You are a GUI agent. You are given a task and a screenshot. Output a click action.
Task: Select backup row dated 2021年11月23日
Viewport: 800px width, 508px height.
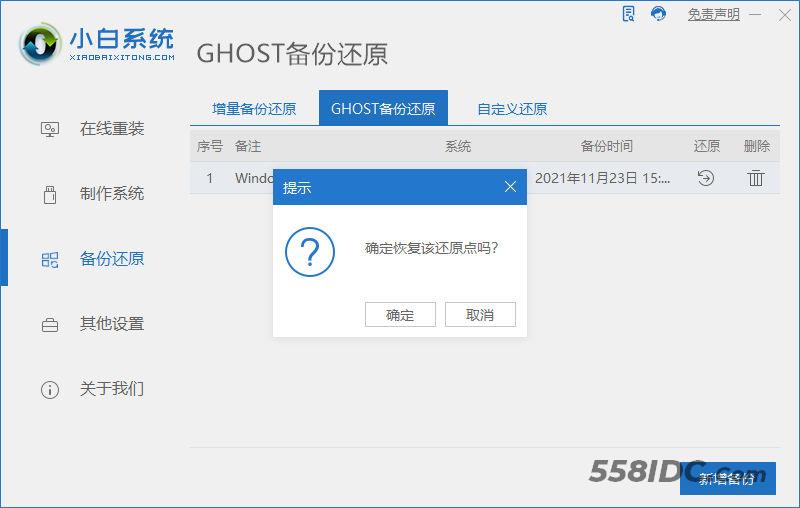click(x=485, y=178)
